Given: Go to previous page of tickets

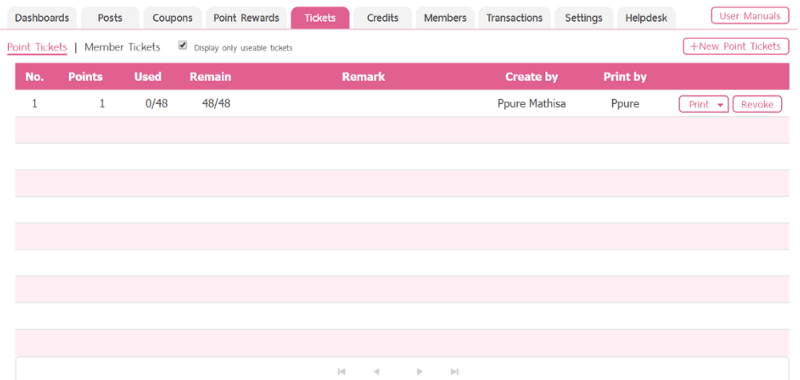Looking at the screenshot, I should point(377,371).
